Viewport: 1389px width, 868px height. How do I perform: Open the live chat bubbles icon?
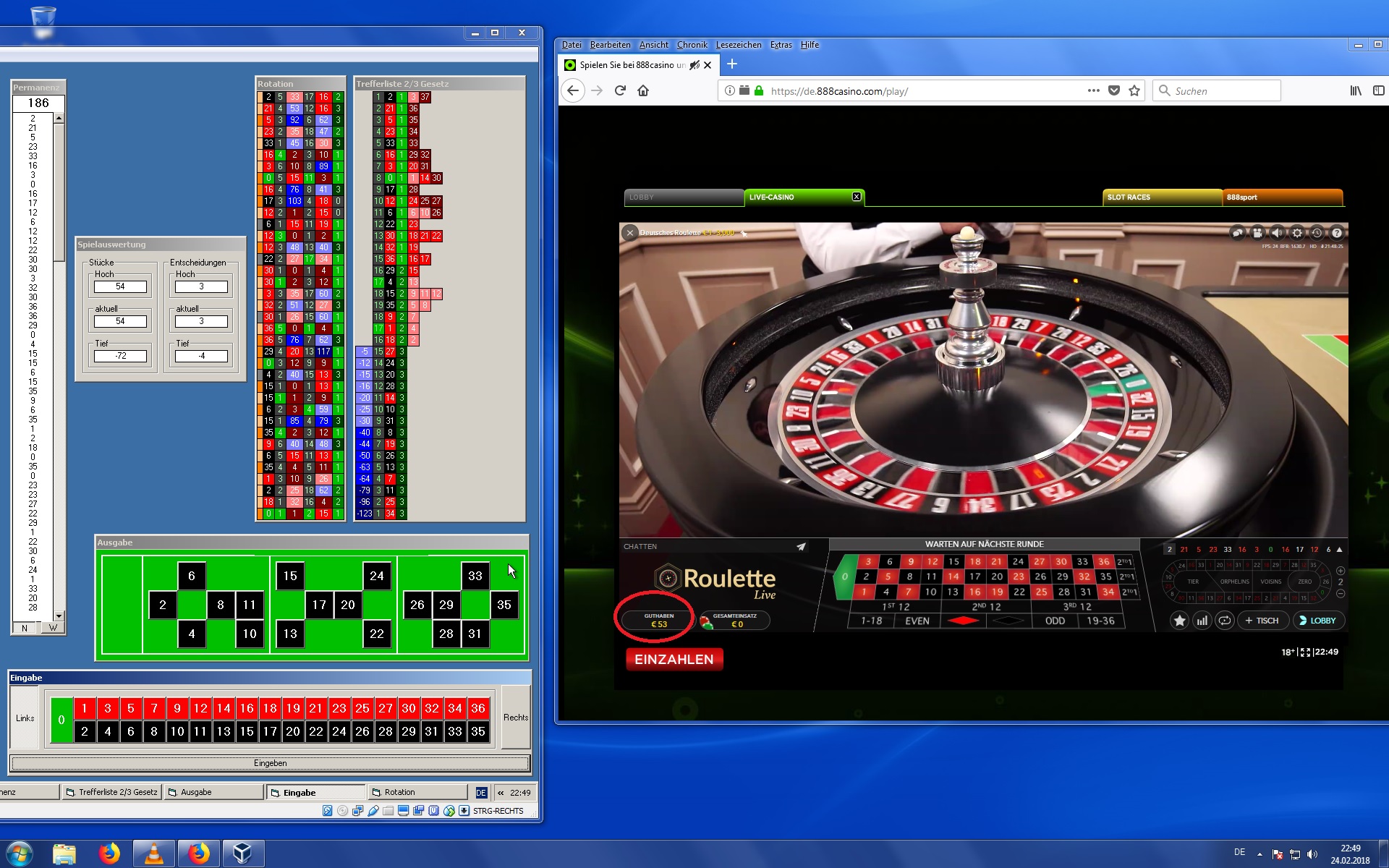click(x=1238, y=233)
